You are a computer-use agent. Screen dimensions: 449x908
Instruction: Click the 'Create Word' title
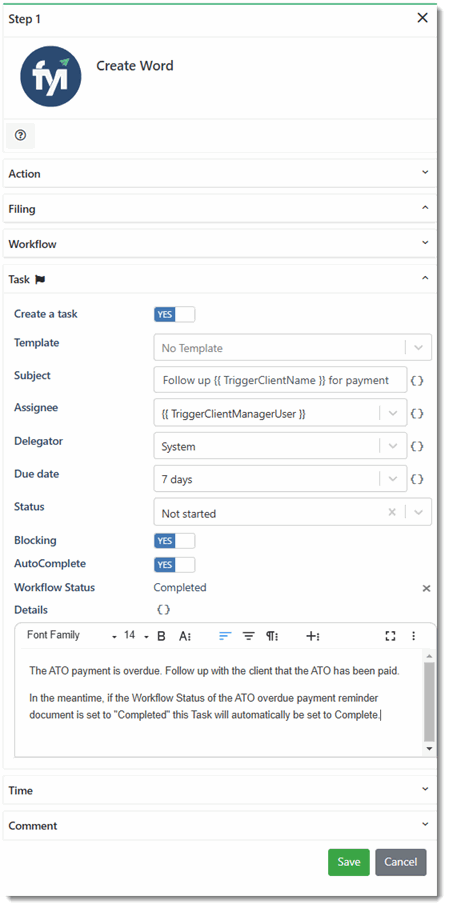click(134, 66)
